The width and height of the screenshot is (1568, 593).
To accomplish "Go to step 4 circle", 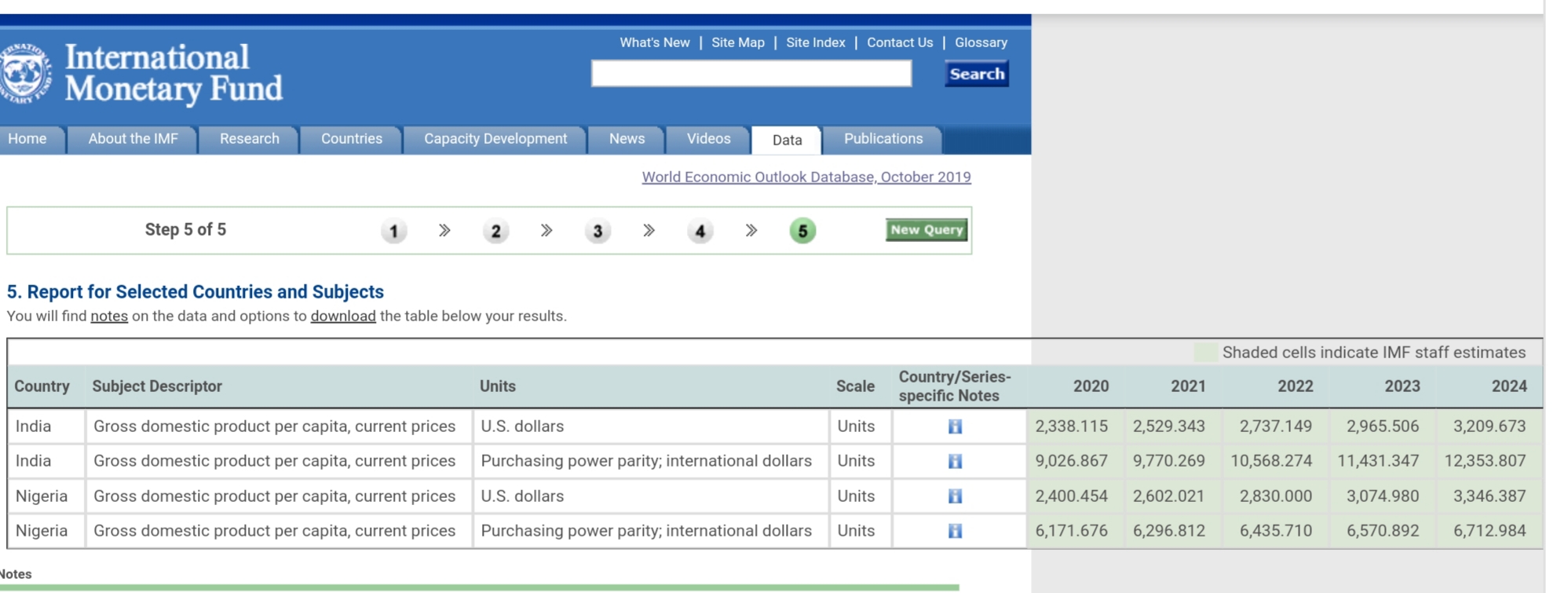I will [x=700, y=231].
